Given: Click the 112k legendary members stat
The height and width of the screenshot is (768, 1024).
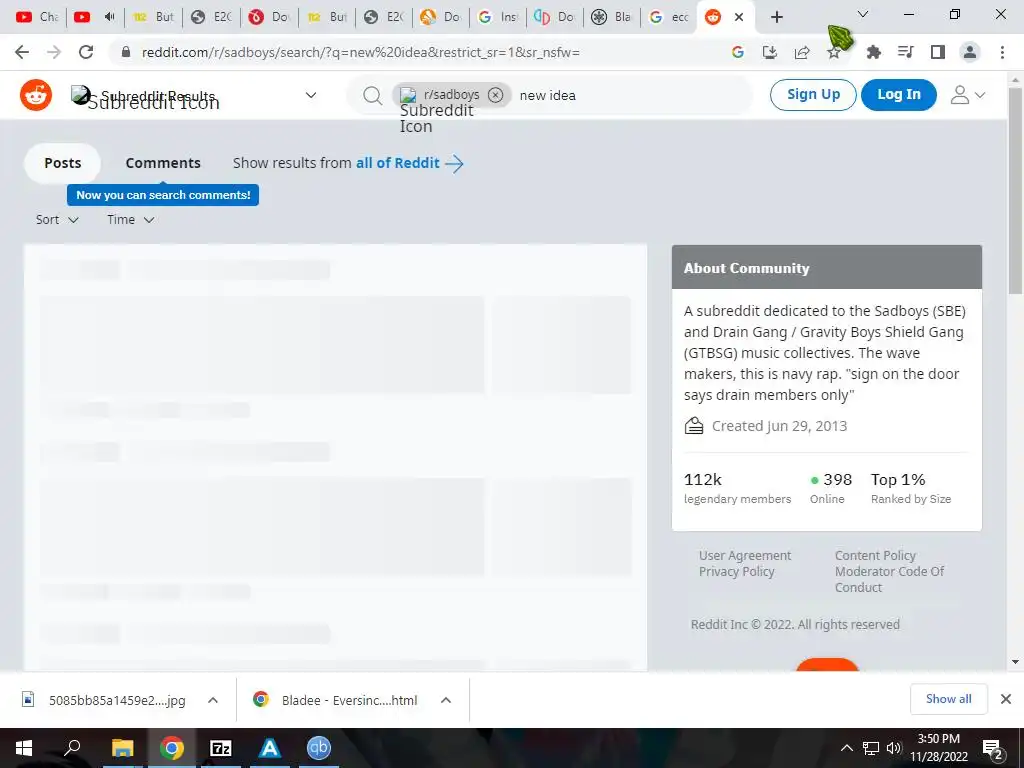Looking at the screenshot, I should [737, 488].
